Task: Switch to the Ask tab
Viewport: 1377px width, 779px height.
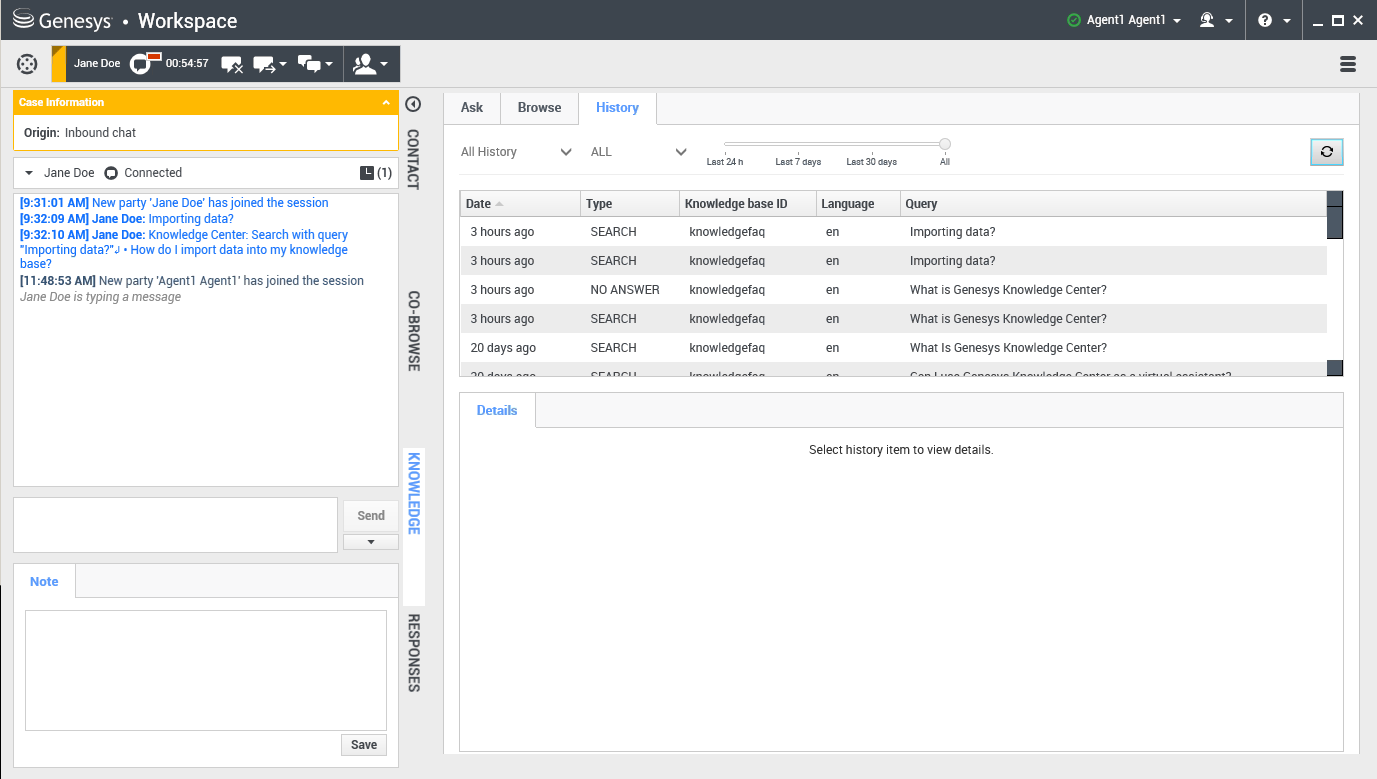Action: tap(472, 108)
